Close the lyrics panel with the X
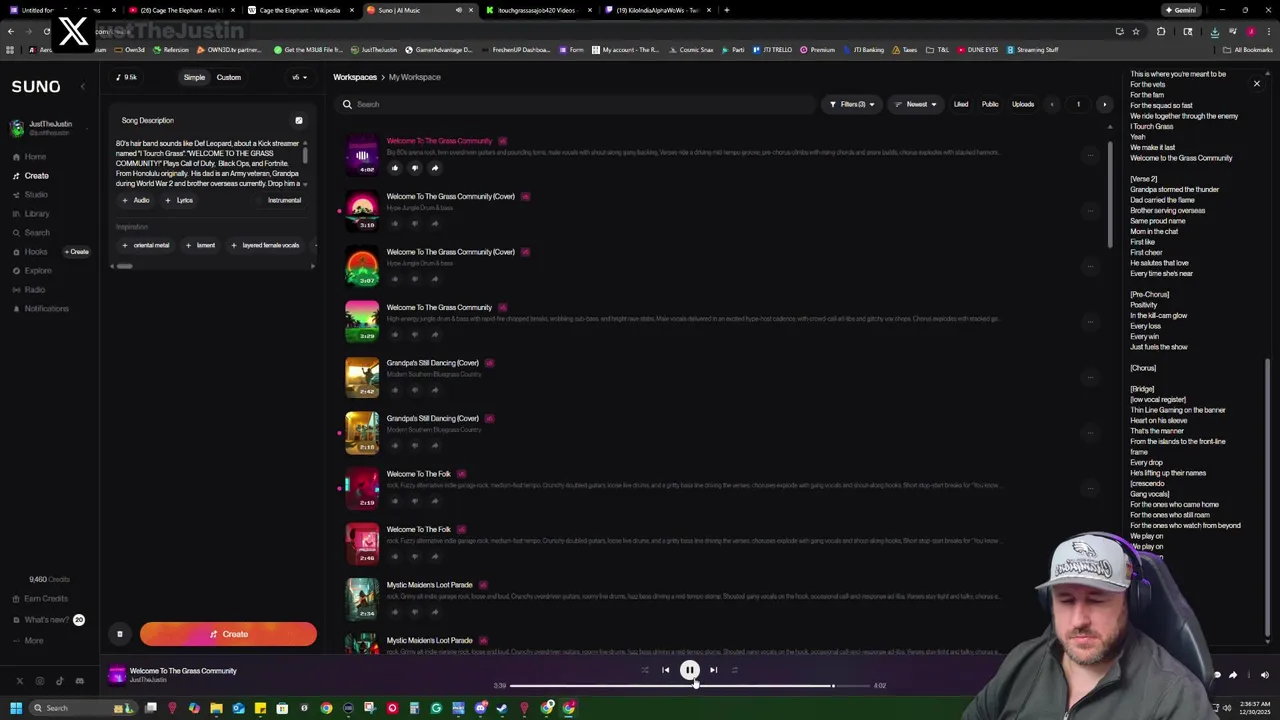The height and width of the screenshot is (720, 1280). coord(1257,84)
